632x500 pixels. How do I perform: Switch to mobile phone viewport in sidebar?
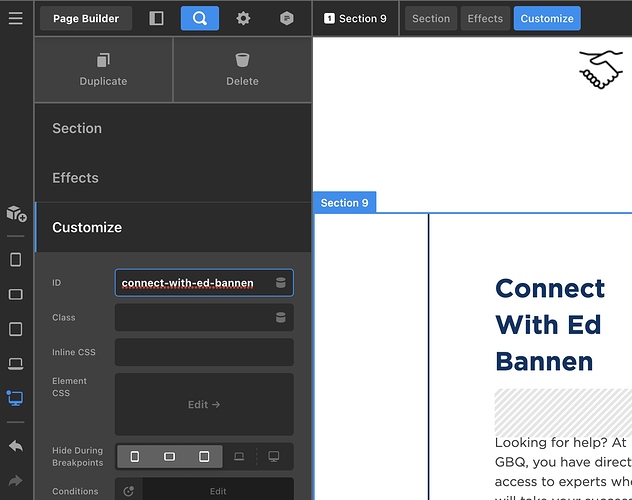(x=16, y=260)
